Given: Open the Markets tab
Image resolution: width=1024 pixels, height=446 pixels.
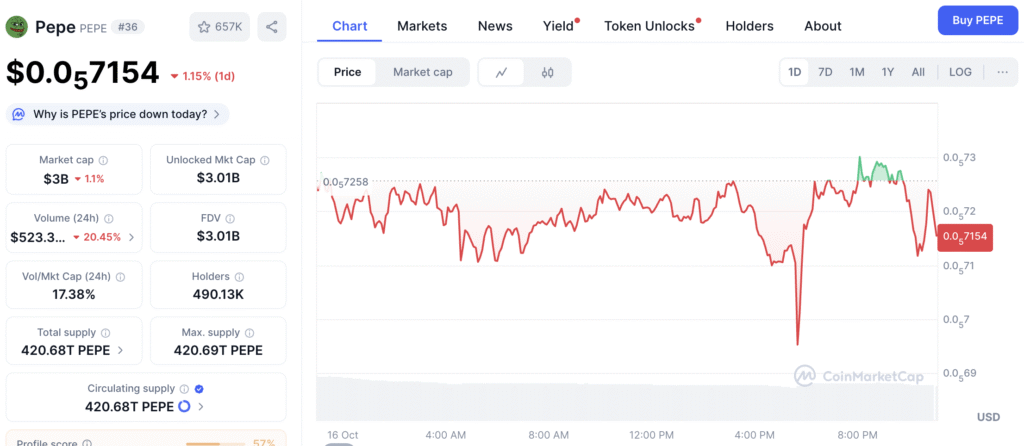Looking at the screenshot, I should pos(422,26).
